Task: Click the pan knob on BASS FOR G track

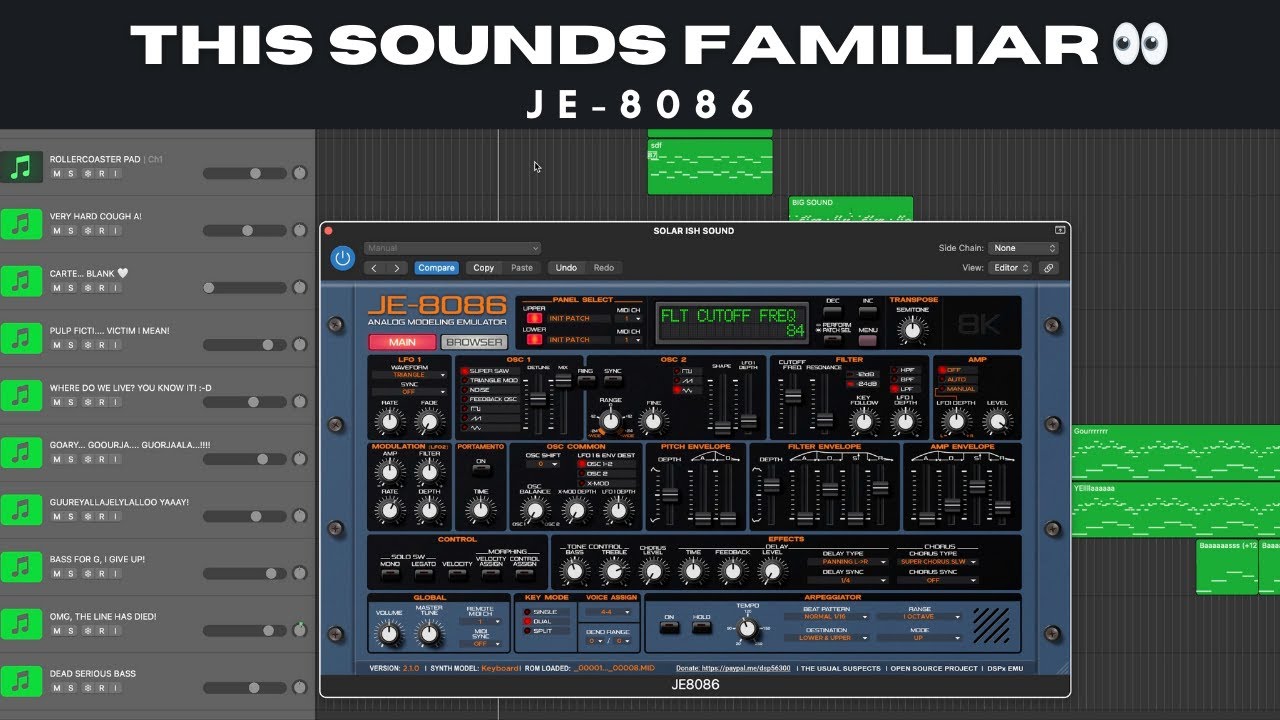Action: 299,573
